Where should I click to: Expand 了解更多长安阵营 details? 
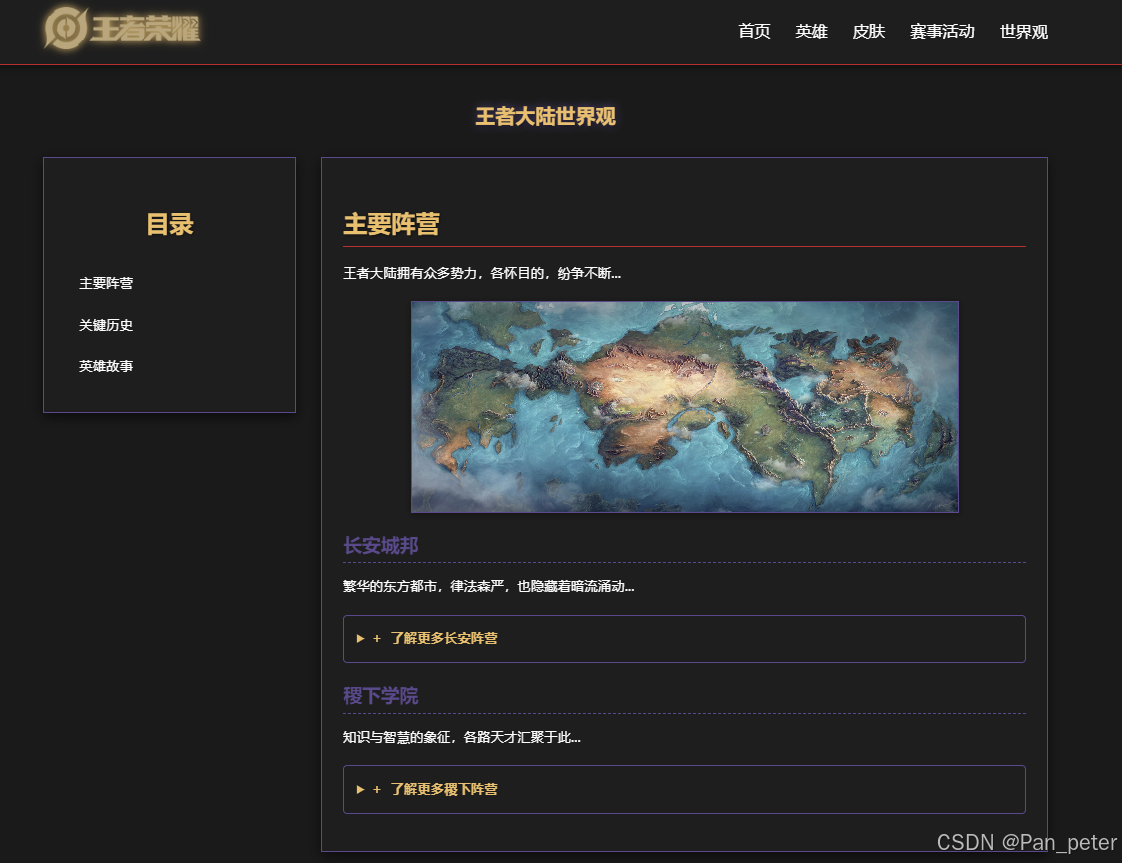[684, 638]
